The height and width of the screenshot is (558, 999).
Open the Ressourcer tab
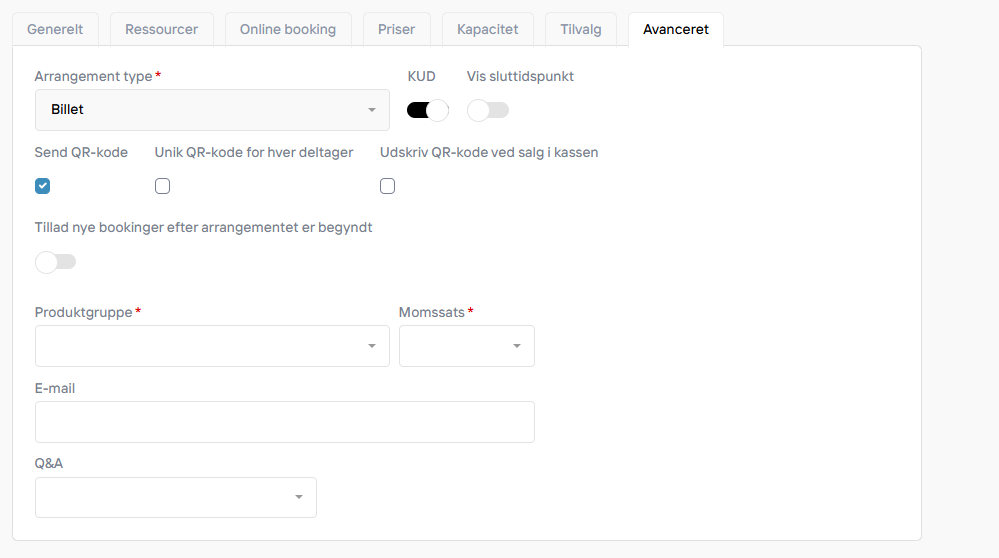click(x=162, y=29)
